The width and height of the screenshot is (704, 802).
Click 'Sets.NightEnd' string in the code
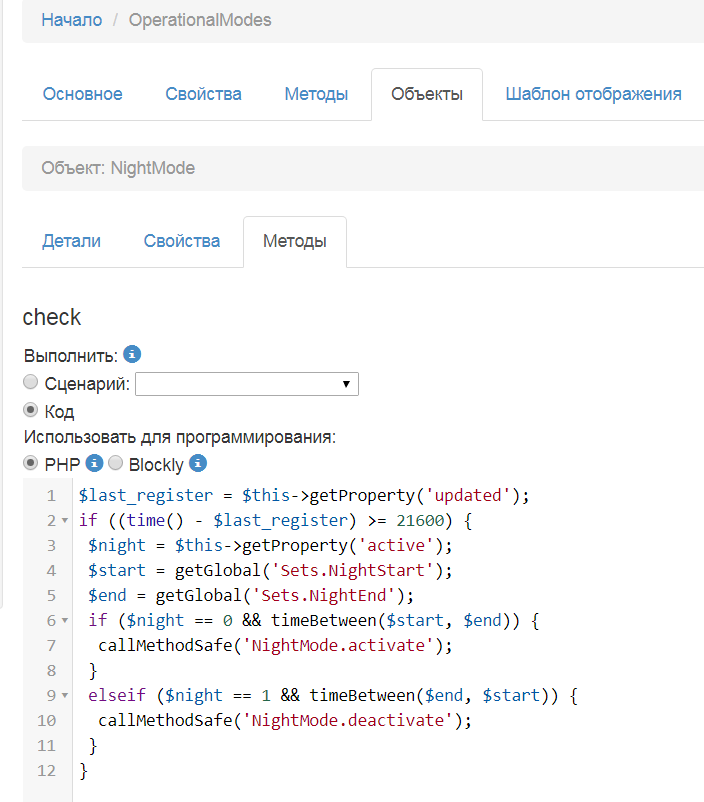[x=324, y=596]
